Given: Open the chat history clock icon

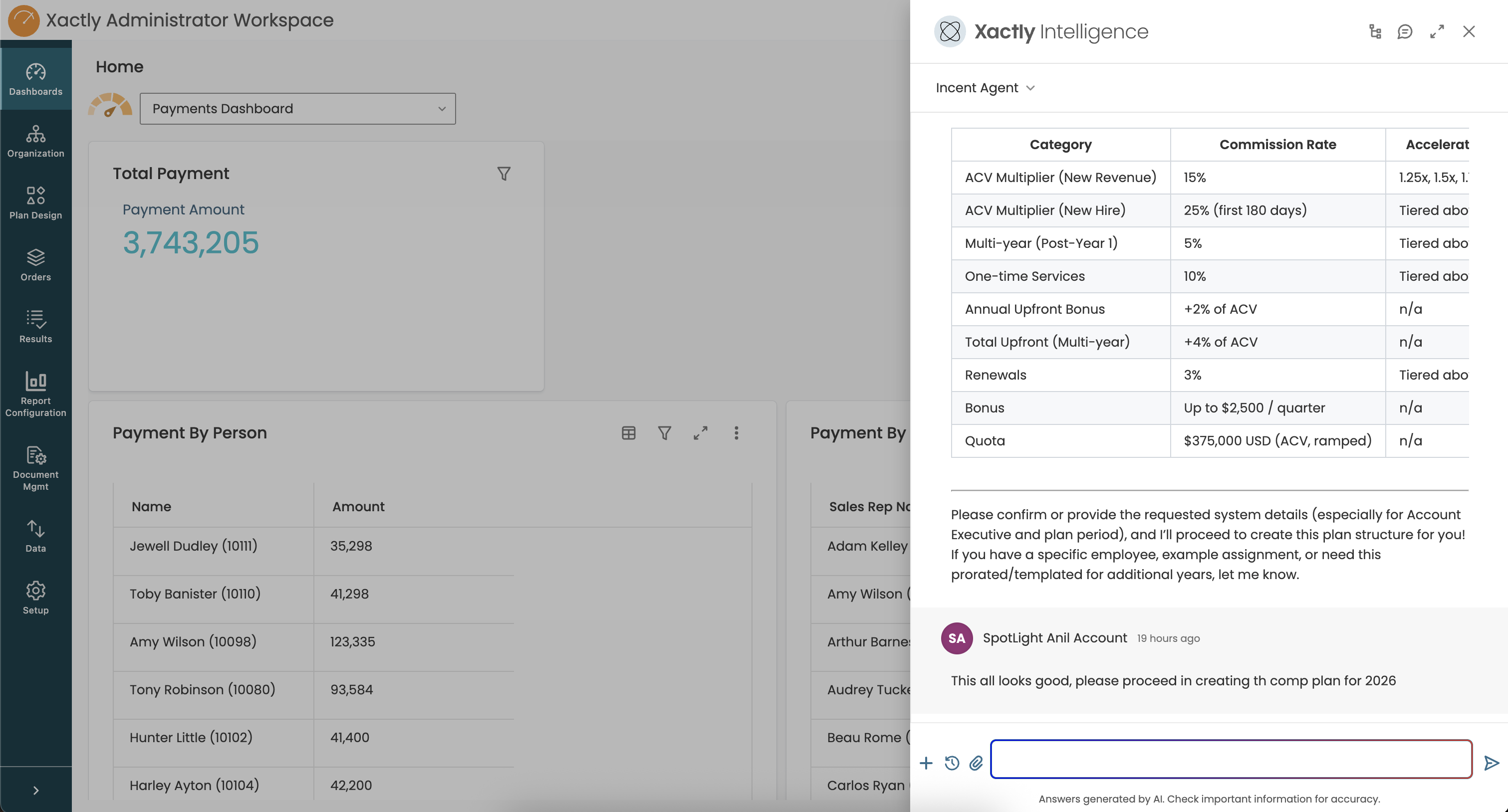Looking at the screenshot, I should [x=951, y=763].
